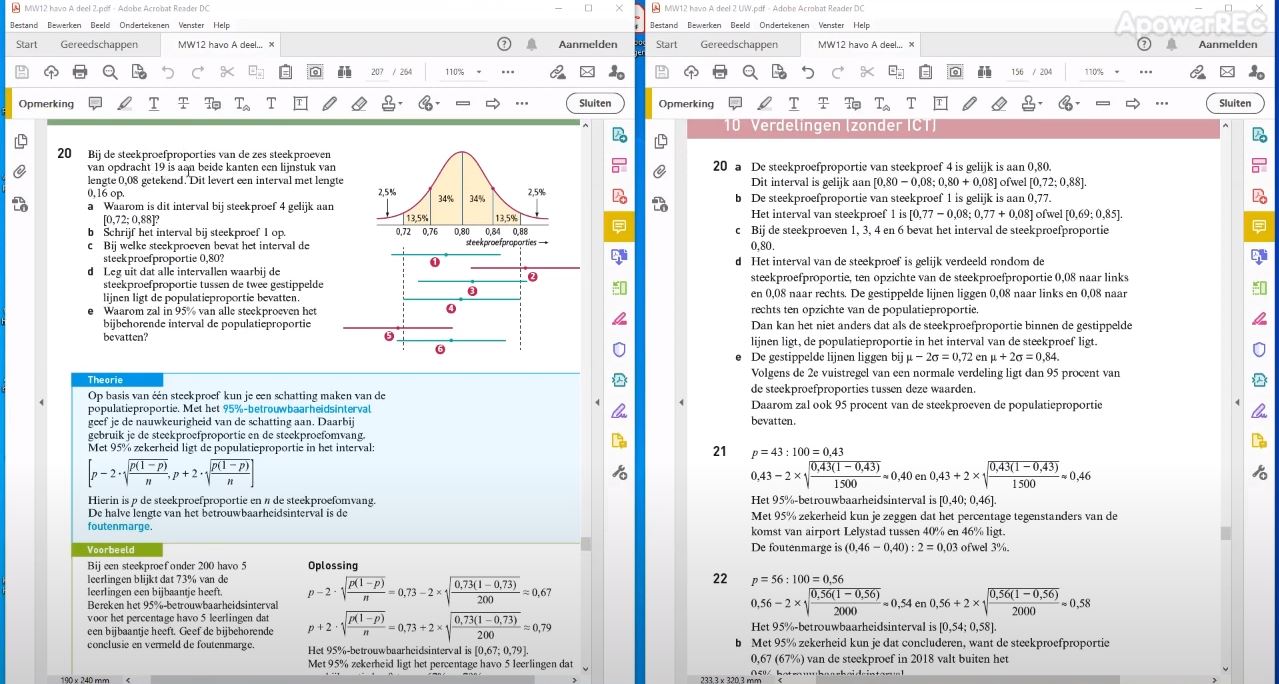1279x684 pixels.
Task: Close the MW12 havo A deel tab in left window
Action: (x=271, y=44)
